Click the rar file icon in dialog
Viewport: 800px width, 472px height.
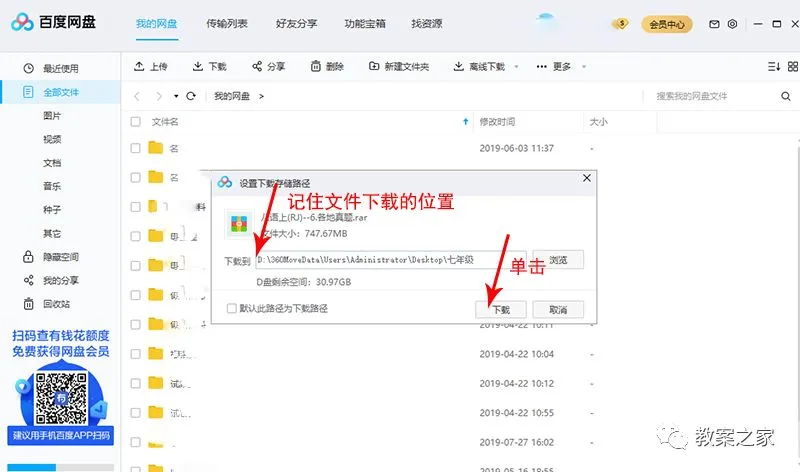click(239, 224)
